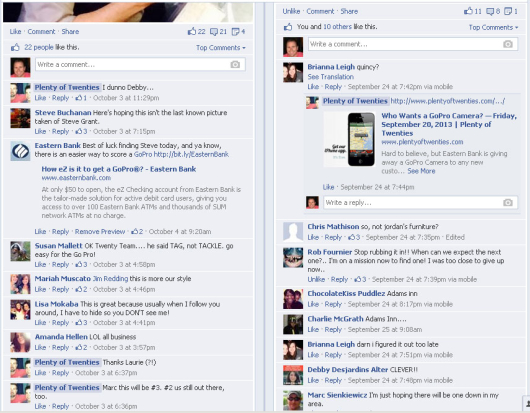Click 'Edited' label on Chris Mathison's comment
This screenshot has width=530, height=413.
[x=455, y=237]
